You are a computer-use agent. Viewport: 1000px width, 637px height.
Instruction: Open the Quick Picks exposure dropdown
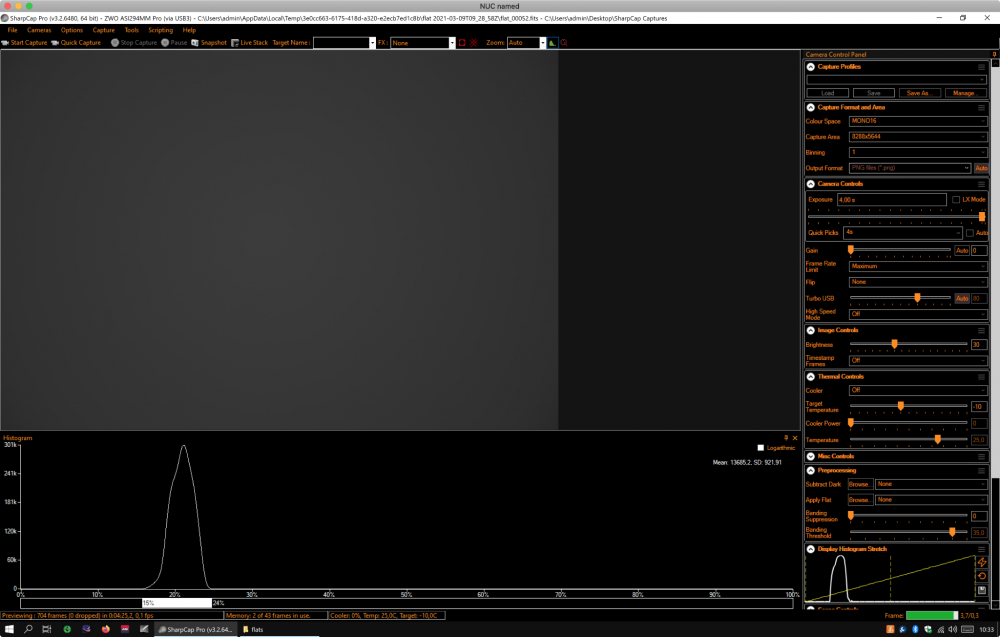pos(902,233)
